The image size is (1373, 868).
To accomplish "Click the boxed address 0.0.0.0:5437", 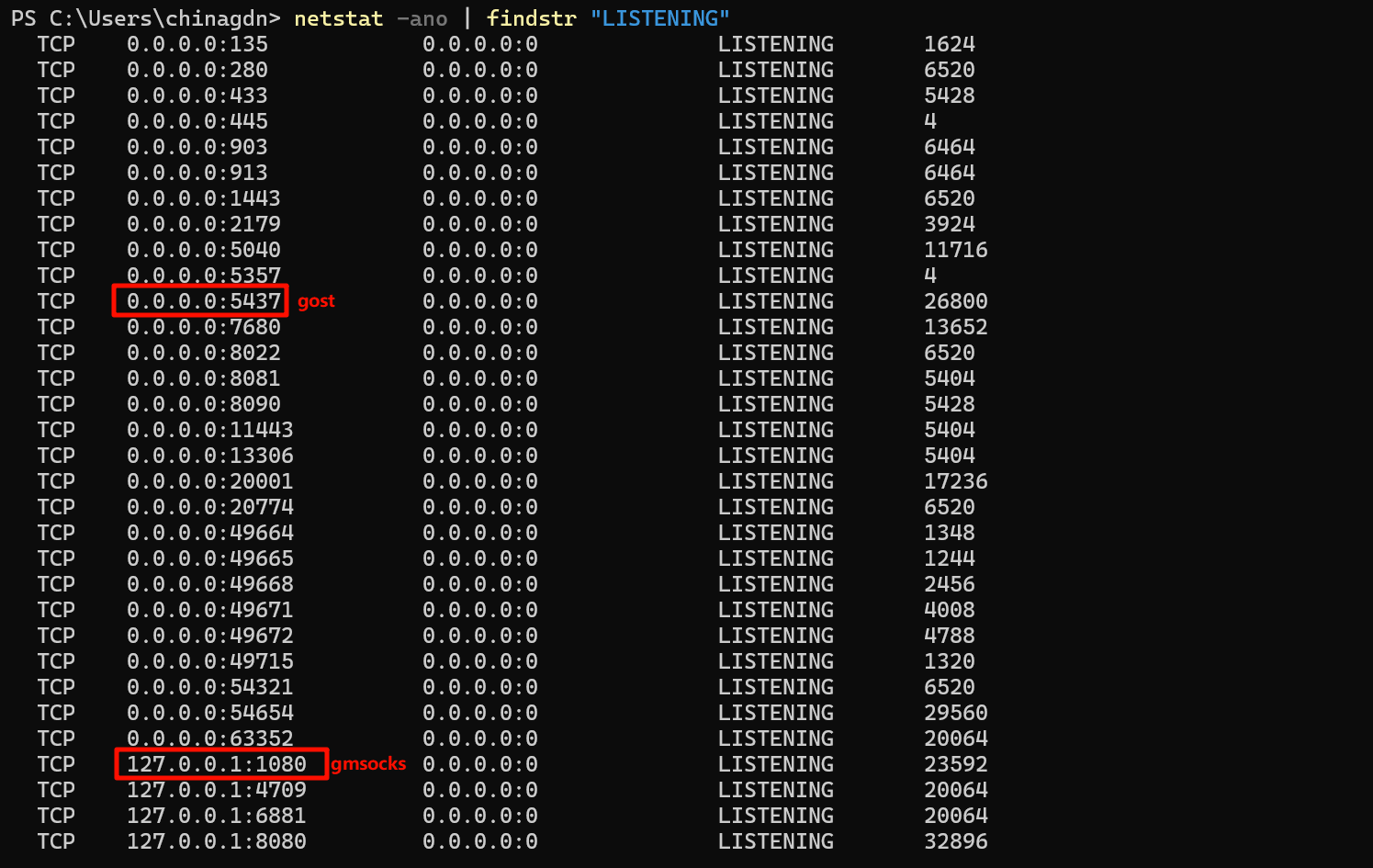I will tap(203, 301).
